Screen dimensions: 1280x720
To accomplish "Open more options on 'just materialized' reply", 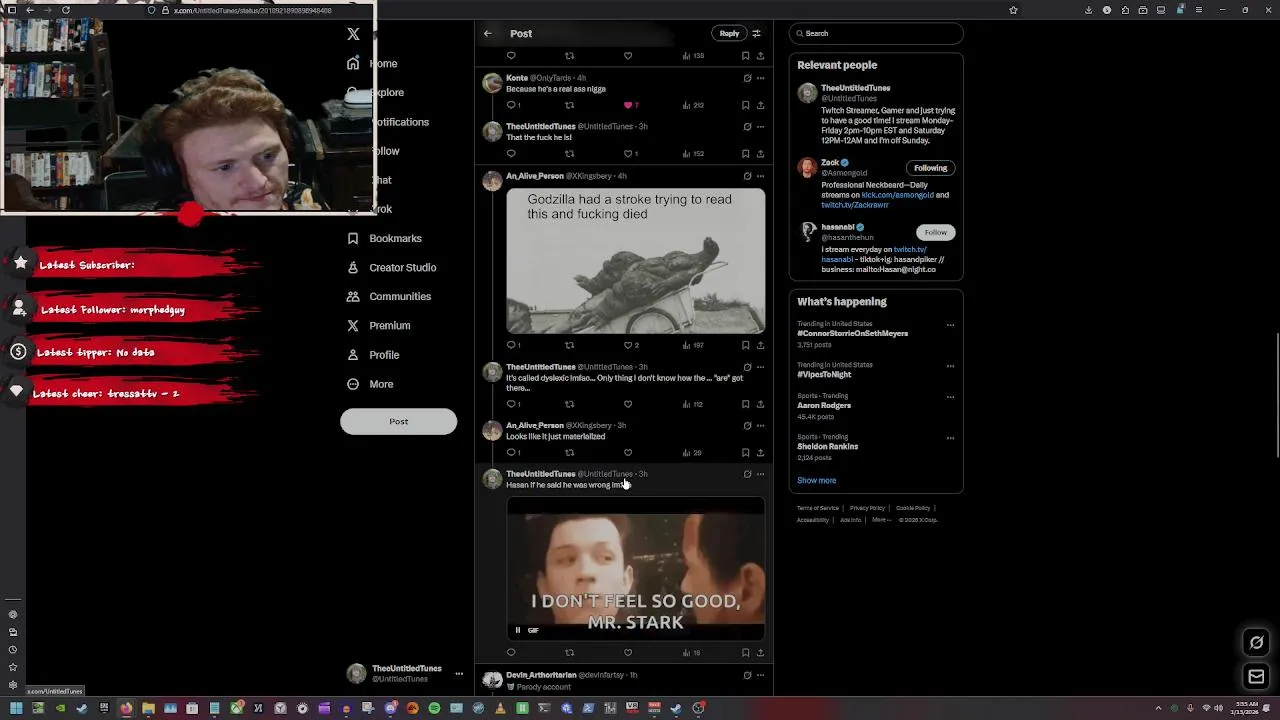I will click(760, 426).
